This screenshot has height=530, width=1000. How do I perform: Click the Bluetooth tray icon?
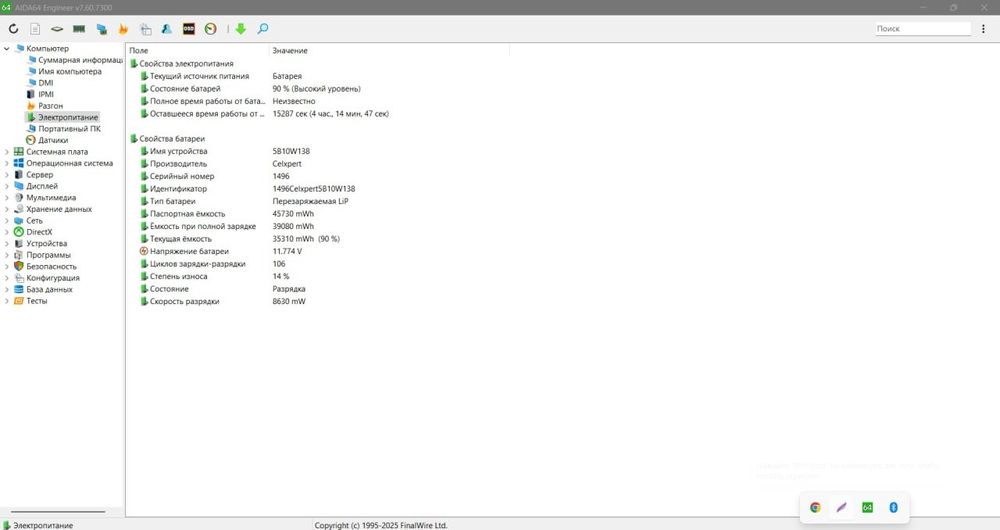[x=893, y=508]
